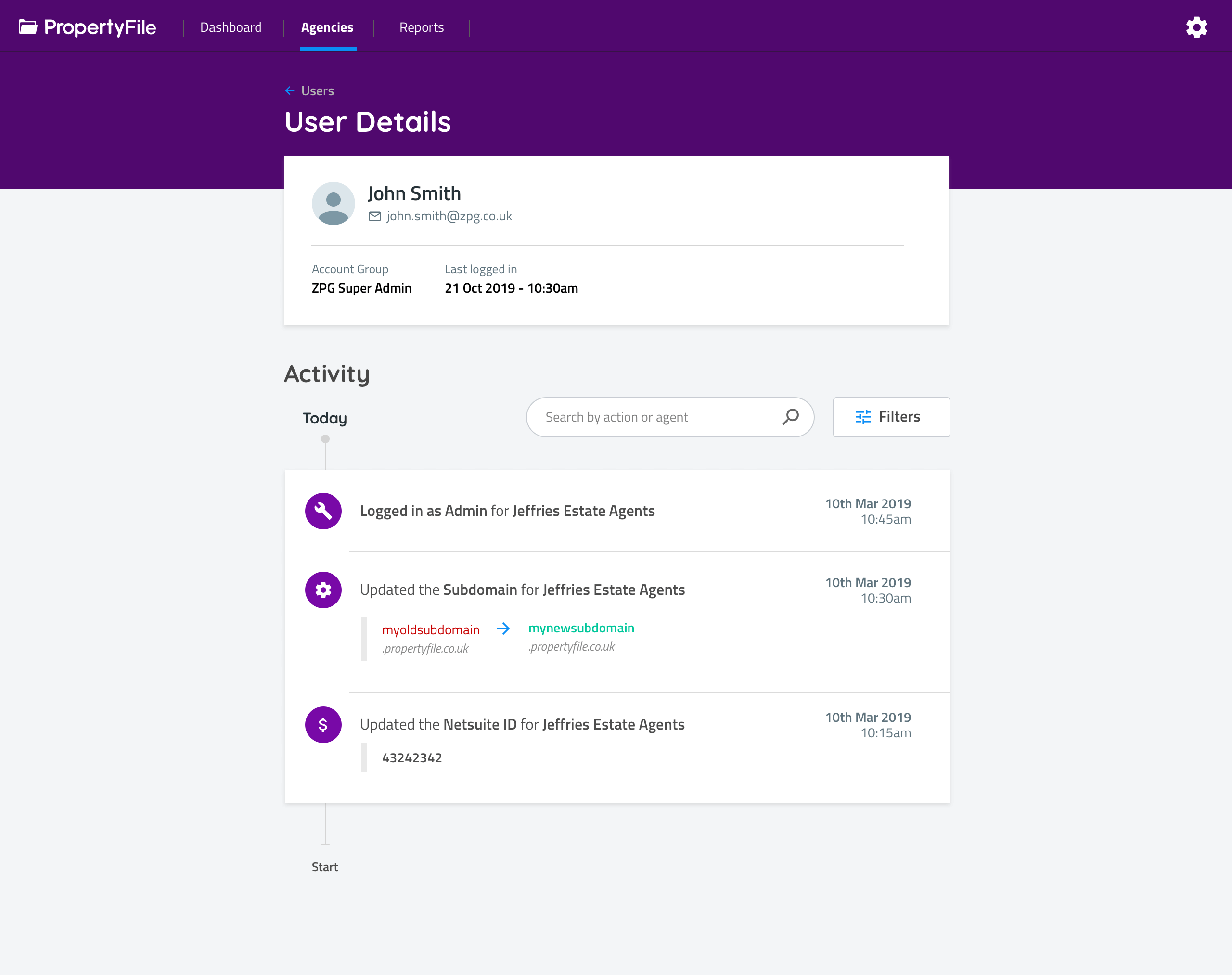Click the dollar icon for Netsuite entry
Viewport: 1232px width, 975px height.
coord(323,724)
